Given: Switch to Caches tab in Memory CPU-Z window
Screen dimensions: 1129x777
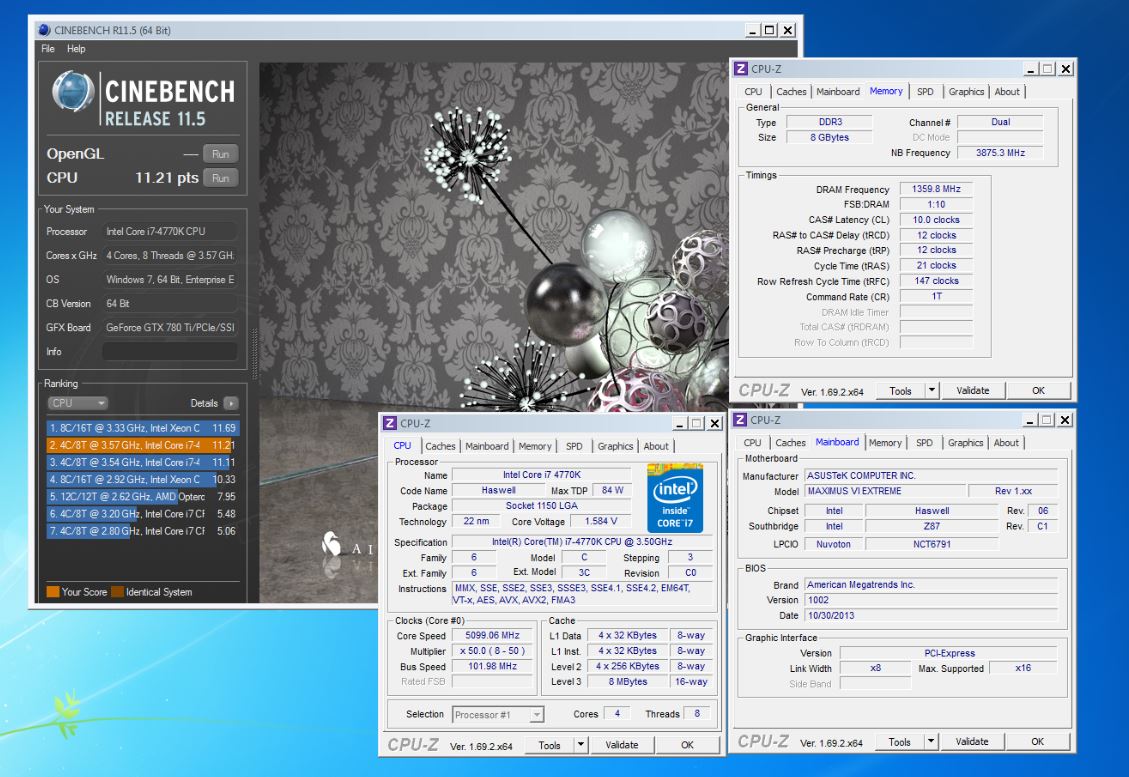Looking at the screenshot, I should pos(791,91).
